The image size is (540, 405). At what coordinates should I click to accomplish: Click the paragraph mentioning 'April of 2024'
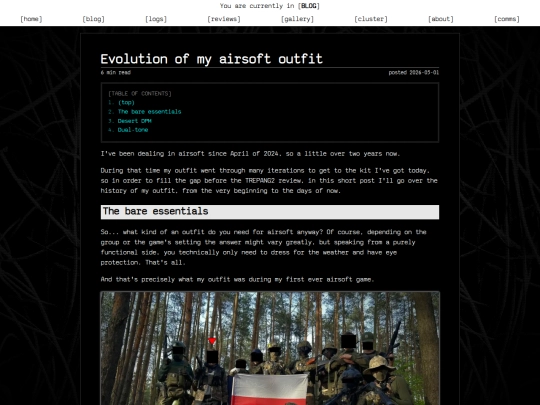250,154
